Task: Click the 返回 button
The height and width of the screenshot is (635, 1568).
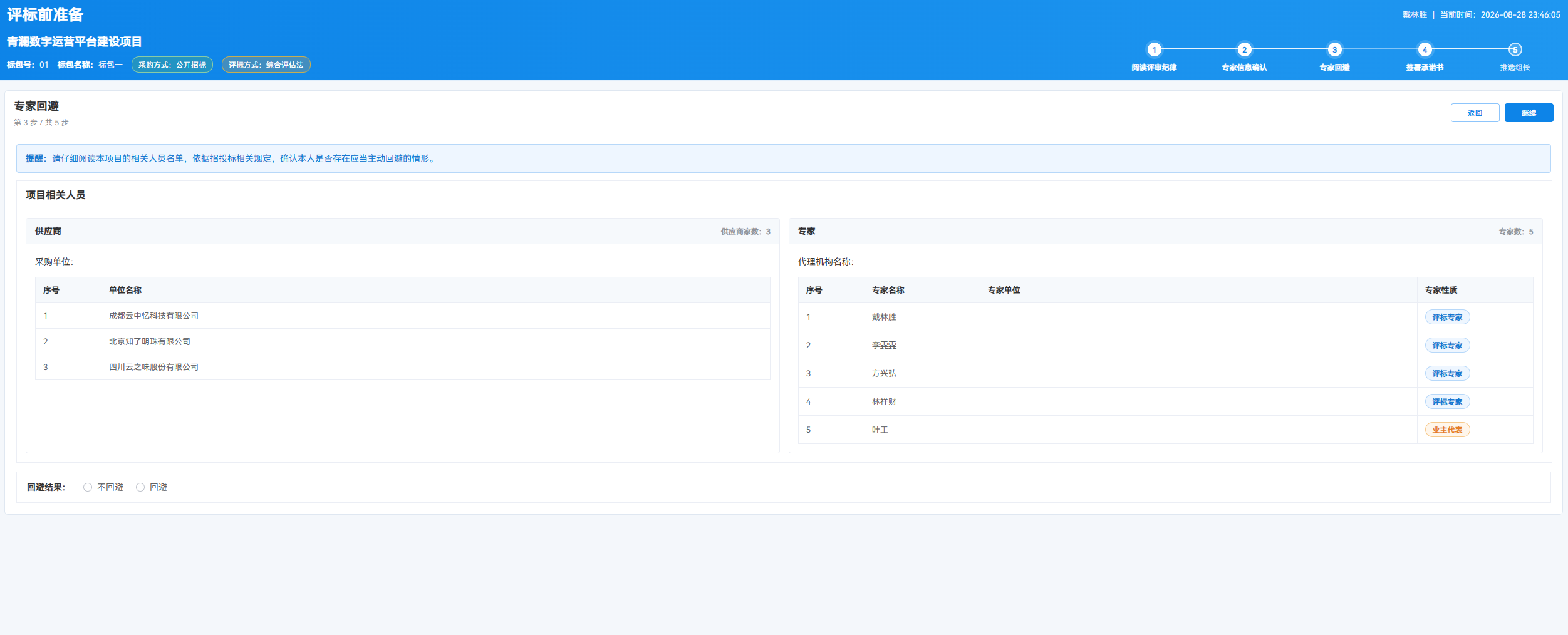Action: [x=1475, y=113]
